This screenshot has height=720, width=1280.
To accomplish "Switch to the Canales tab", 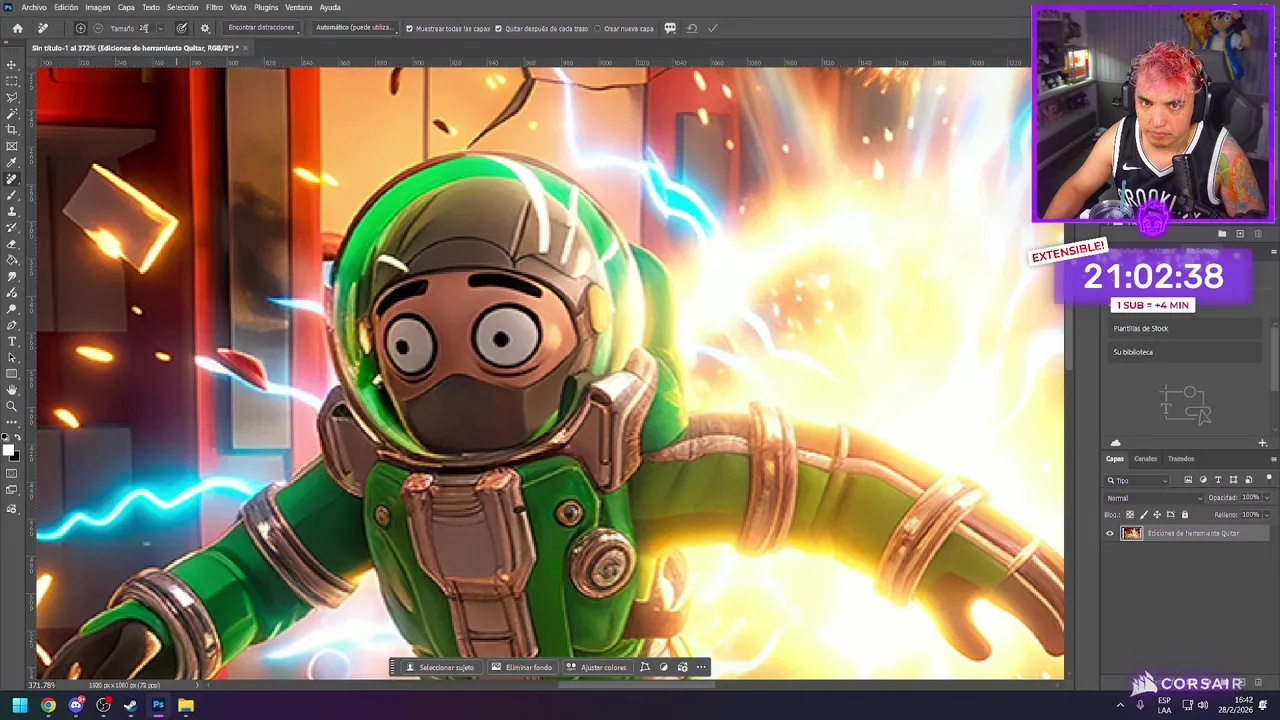I will pos(1145,459).
